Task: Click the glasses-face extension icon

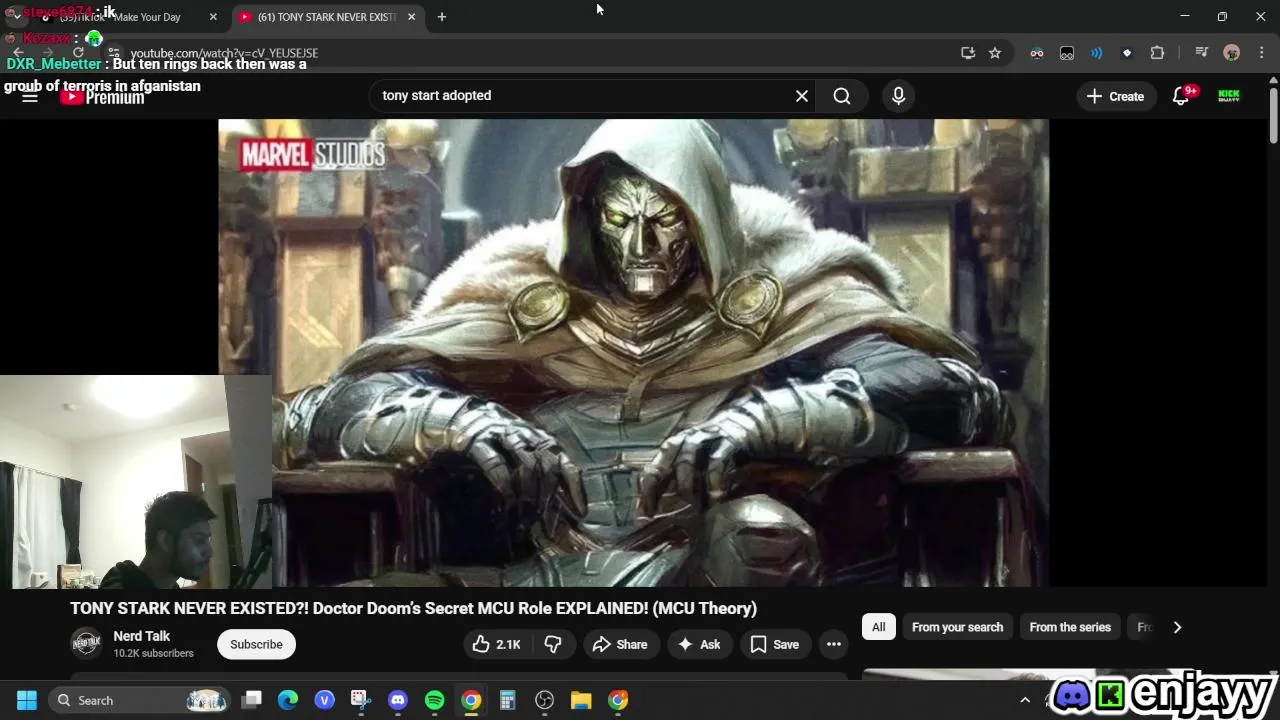Action: [x=1037, y=53]
